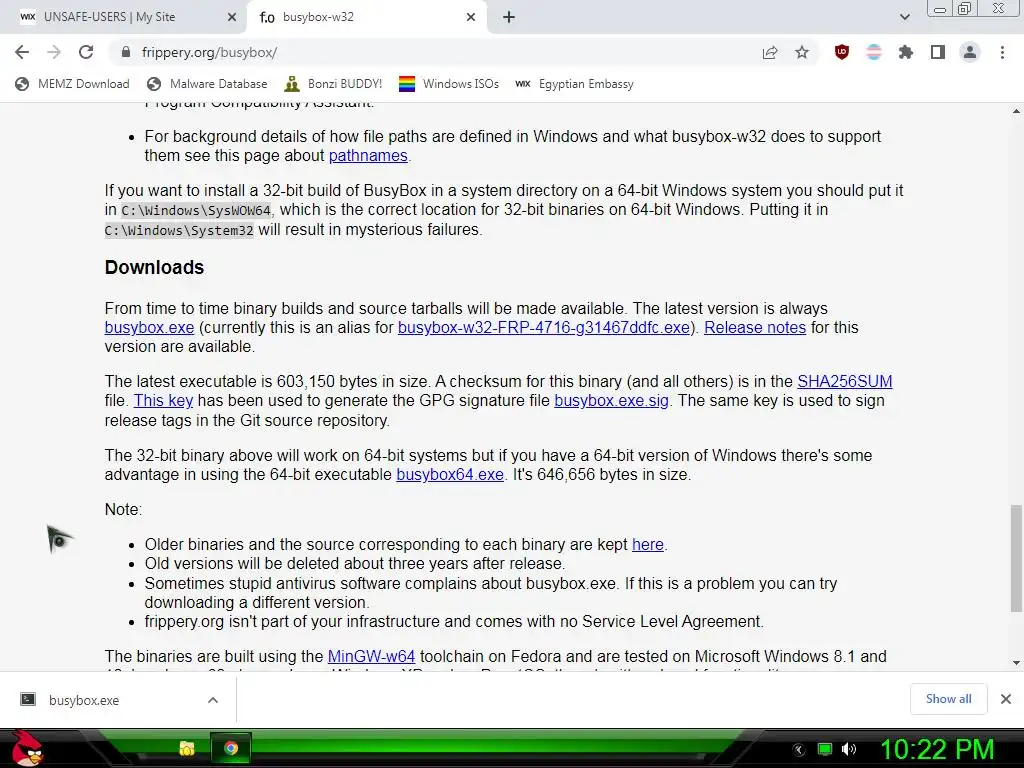Open Chrome's three-dot menu
This screenshot has height=768, width=1024.
pos(1002,52)
